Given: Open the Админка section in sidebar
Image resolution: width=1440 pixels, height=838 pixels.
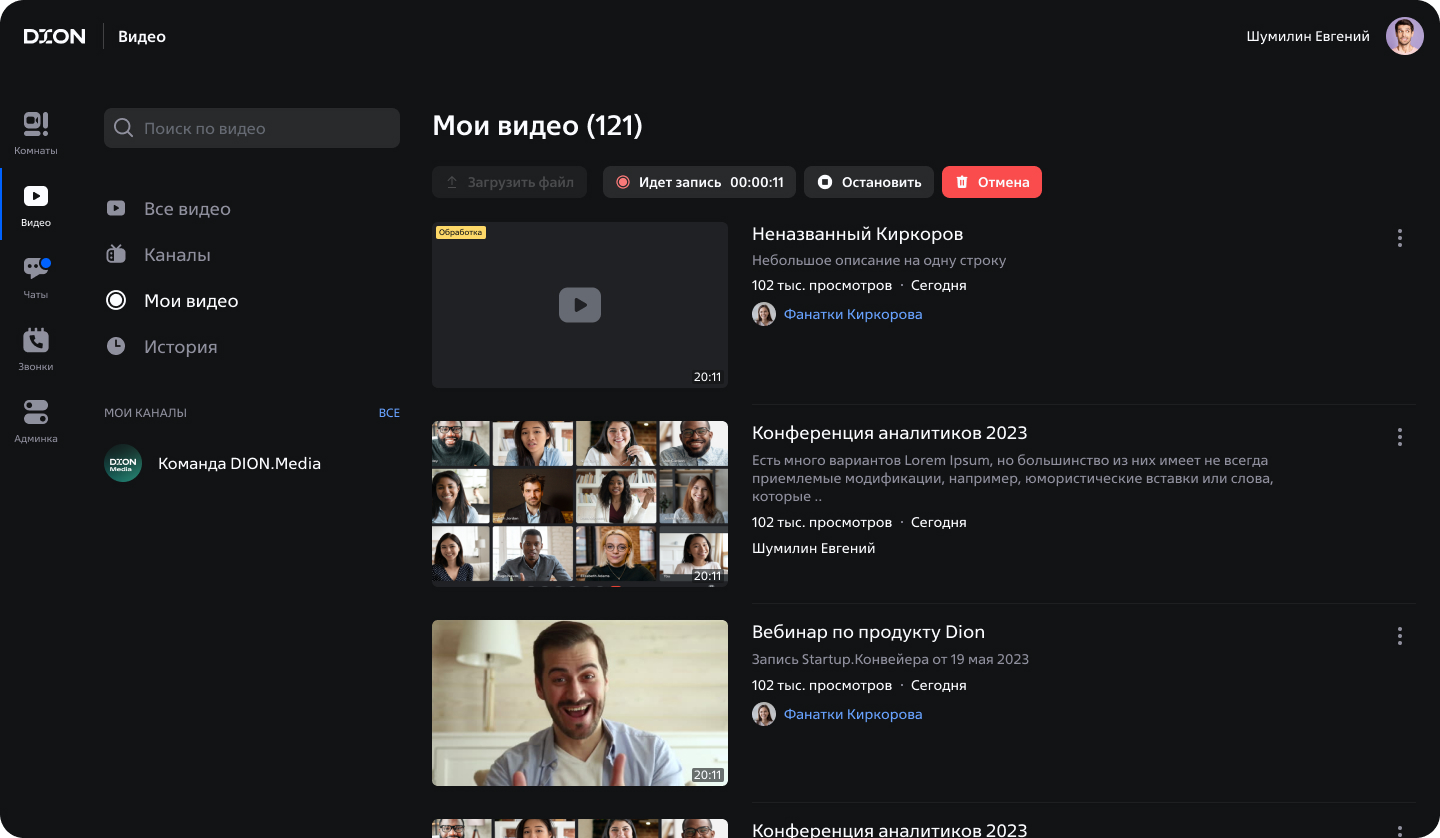Looking at the screenshot, I should click(36, 421).
